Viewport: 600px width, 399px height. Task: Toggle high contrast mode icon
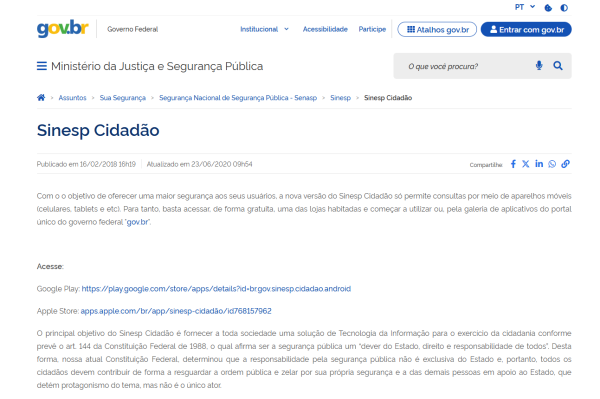coord(564,8)
